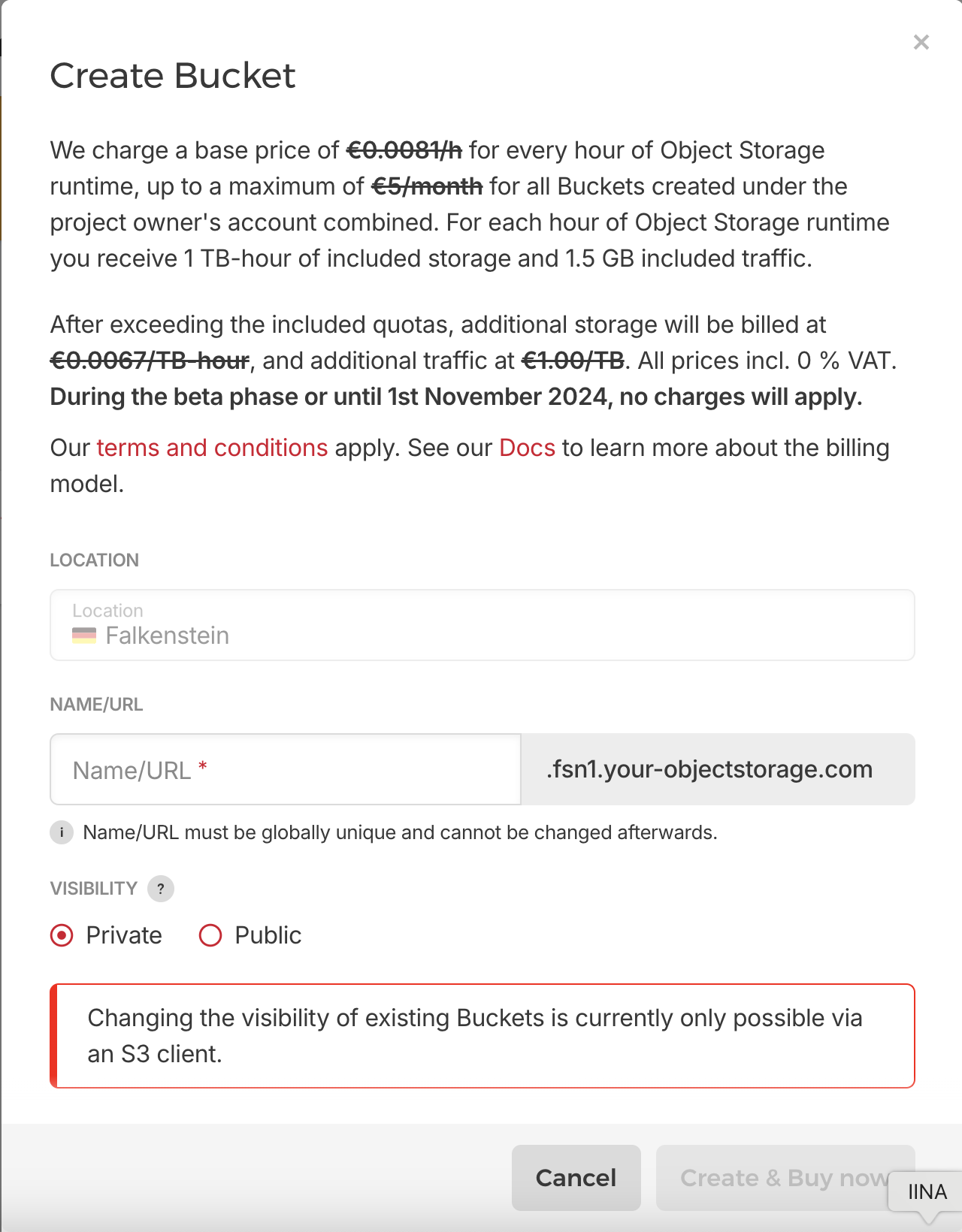This screenshot has height=1232, width=962.
Task: Click the S3 client visibility warning box
Action: pos(482,1036)
